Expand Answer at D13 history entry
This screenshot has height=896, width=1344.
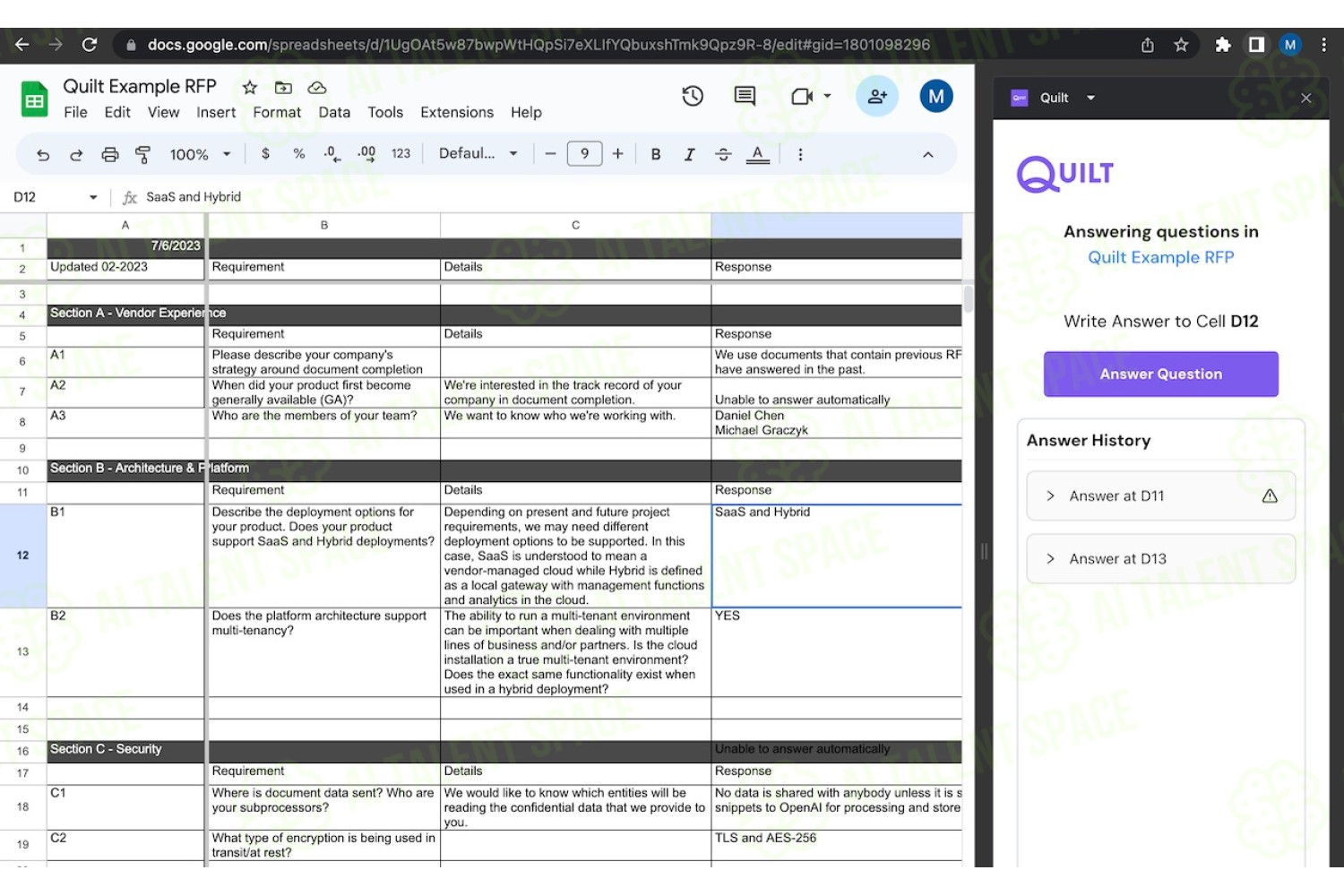coord(1160,558)
